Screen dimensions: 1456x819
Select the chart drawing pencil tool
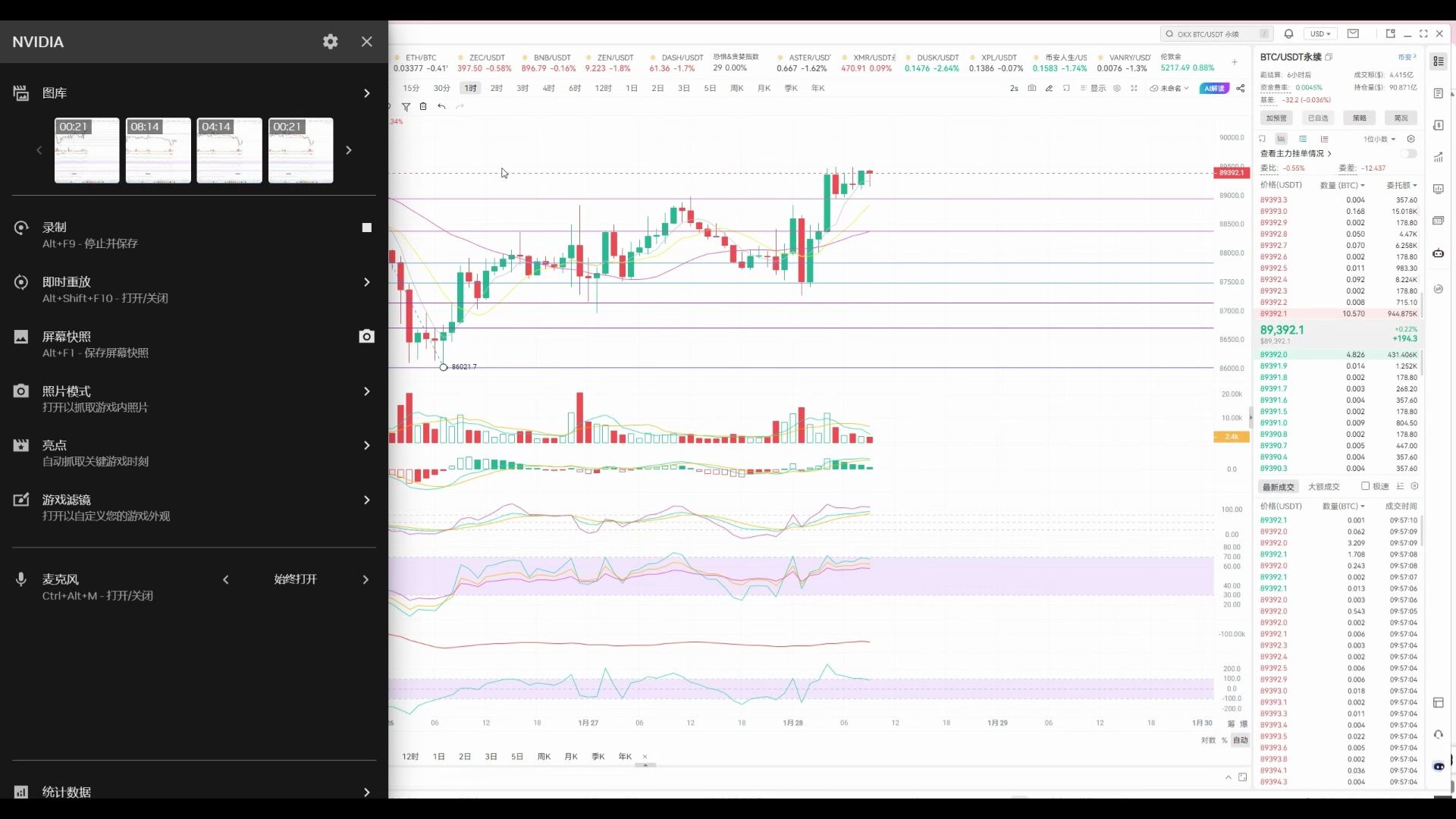coord(1049,89)
